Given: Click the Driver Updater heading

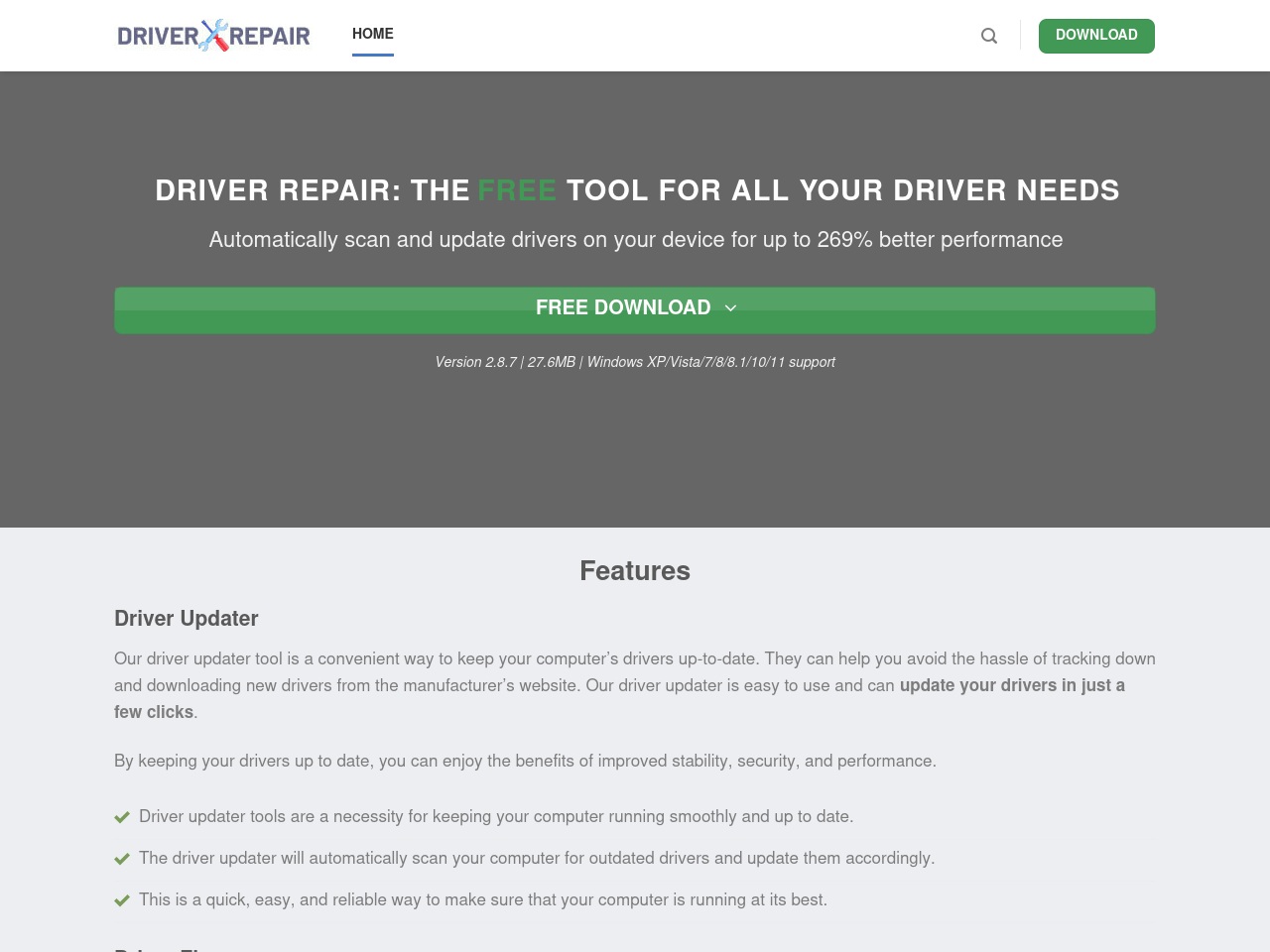Looking at the screenshot, I should pyautogui.click(x=187, y=618).
